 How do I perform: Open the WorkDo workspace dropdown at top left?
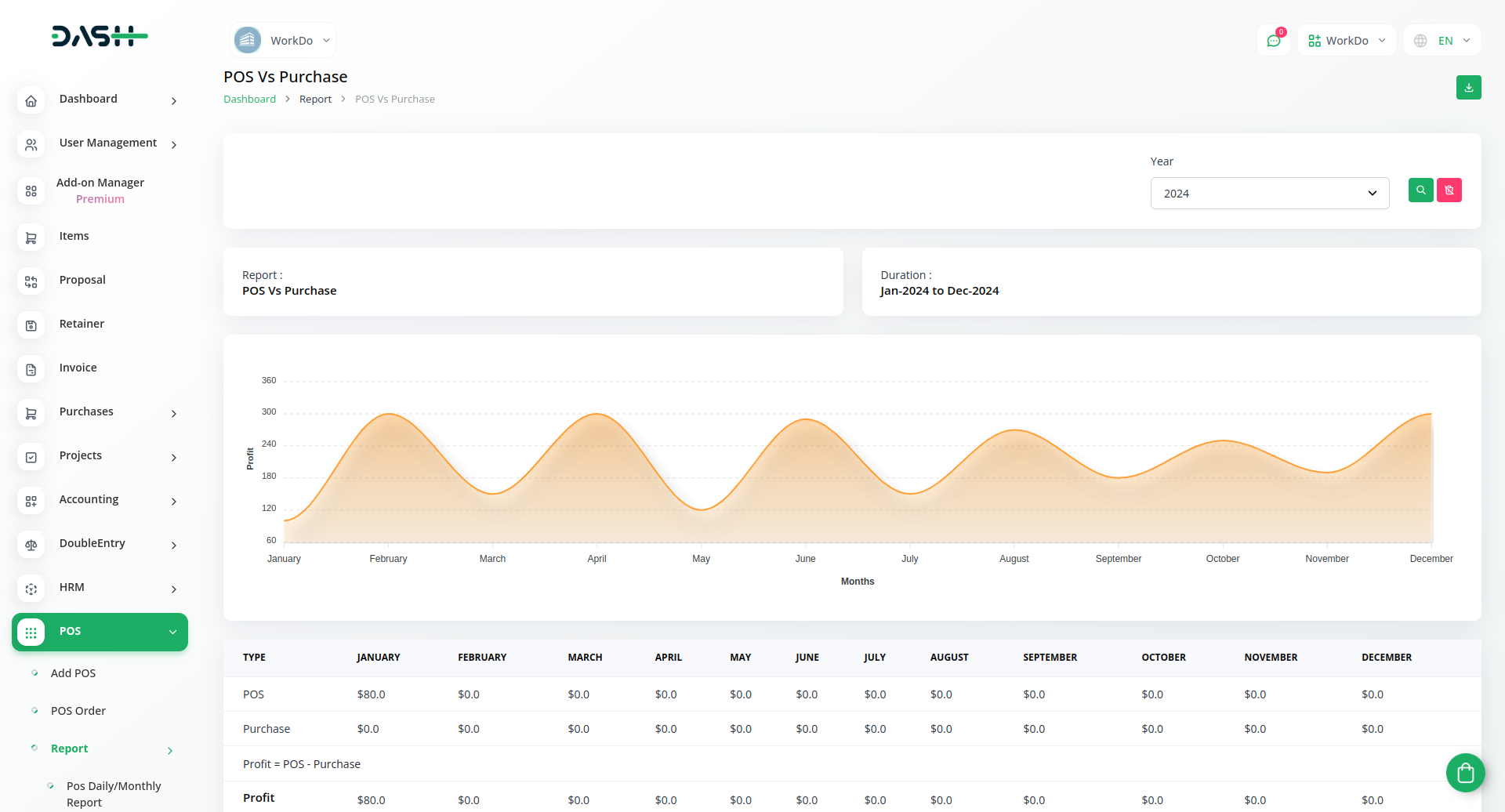click(x=284, y=41)
